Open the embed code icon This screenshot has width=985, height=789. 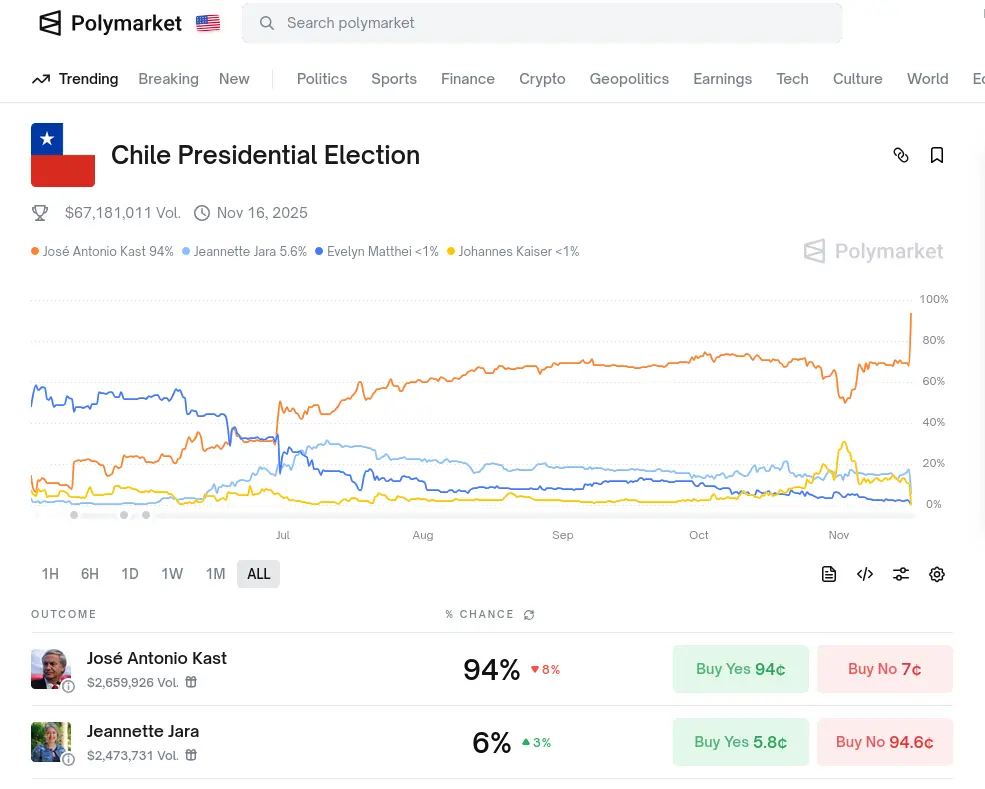click(865, 574)
